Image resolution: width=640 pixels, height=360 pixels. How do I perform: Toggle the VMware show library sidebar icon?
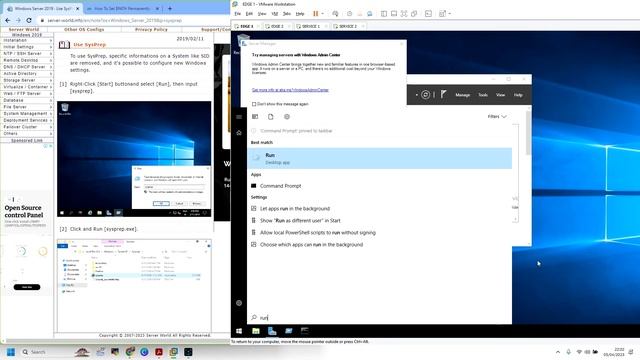click(x=384, y=13)
